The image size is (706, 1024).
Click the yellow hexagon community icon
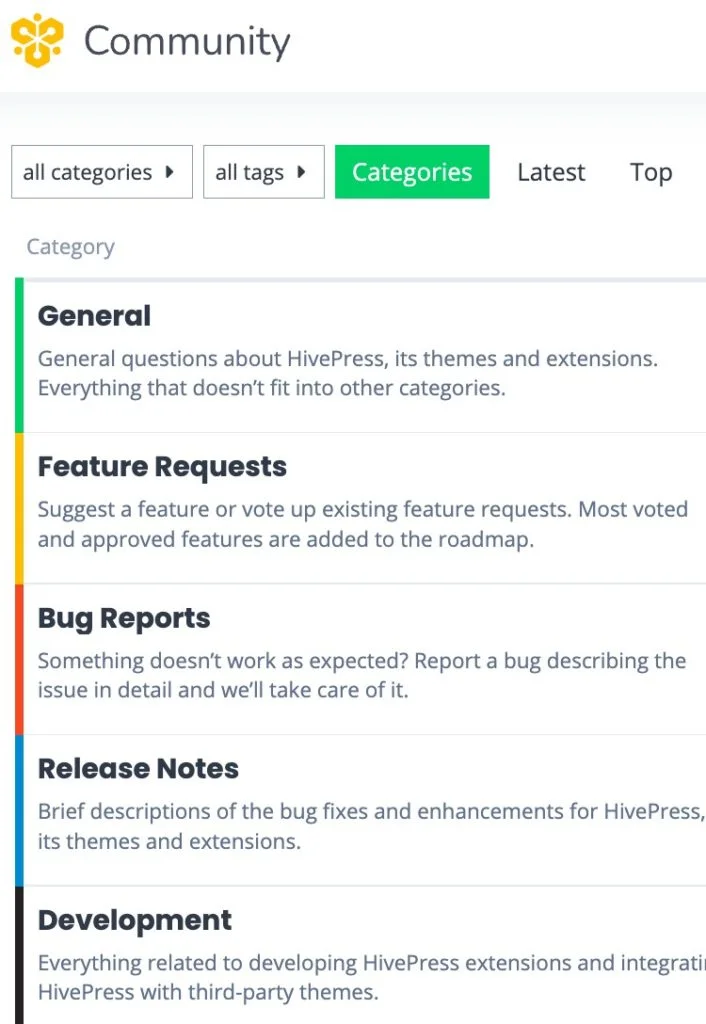38,40
